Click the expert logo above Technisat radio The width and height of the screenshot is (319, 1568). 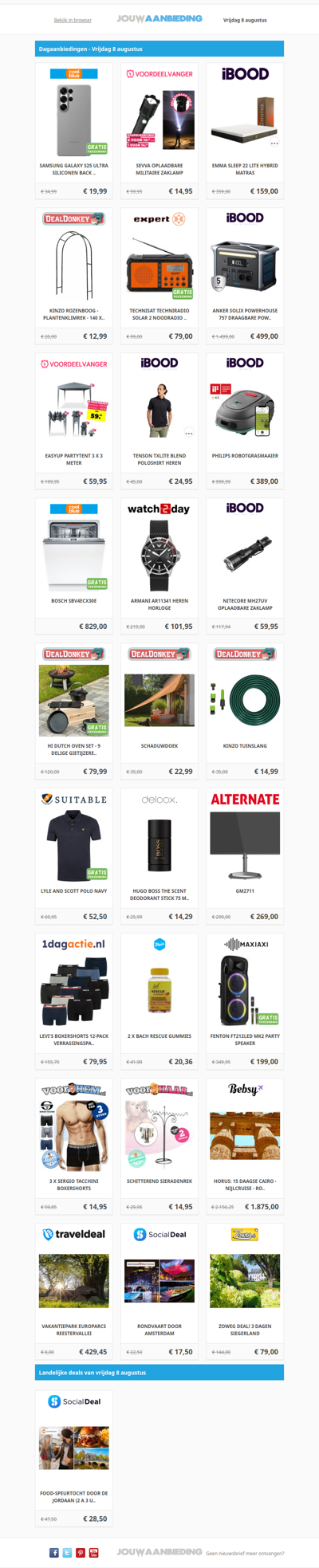tap(159, 218)
